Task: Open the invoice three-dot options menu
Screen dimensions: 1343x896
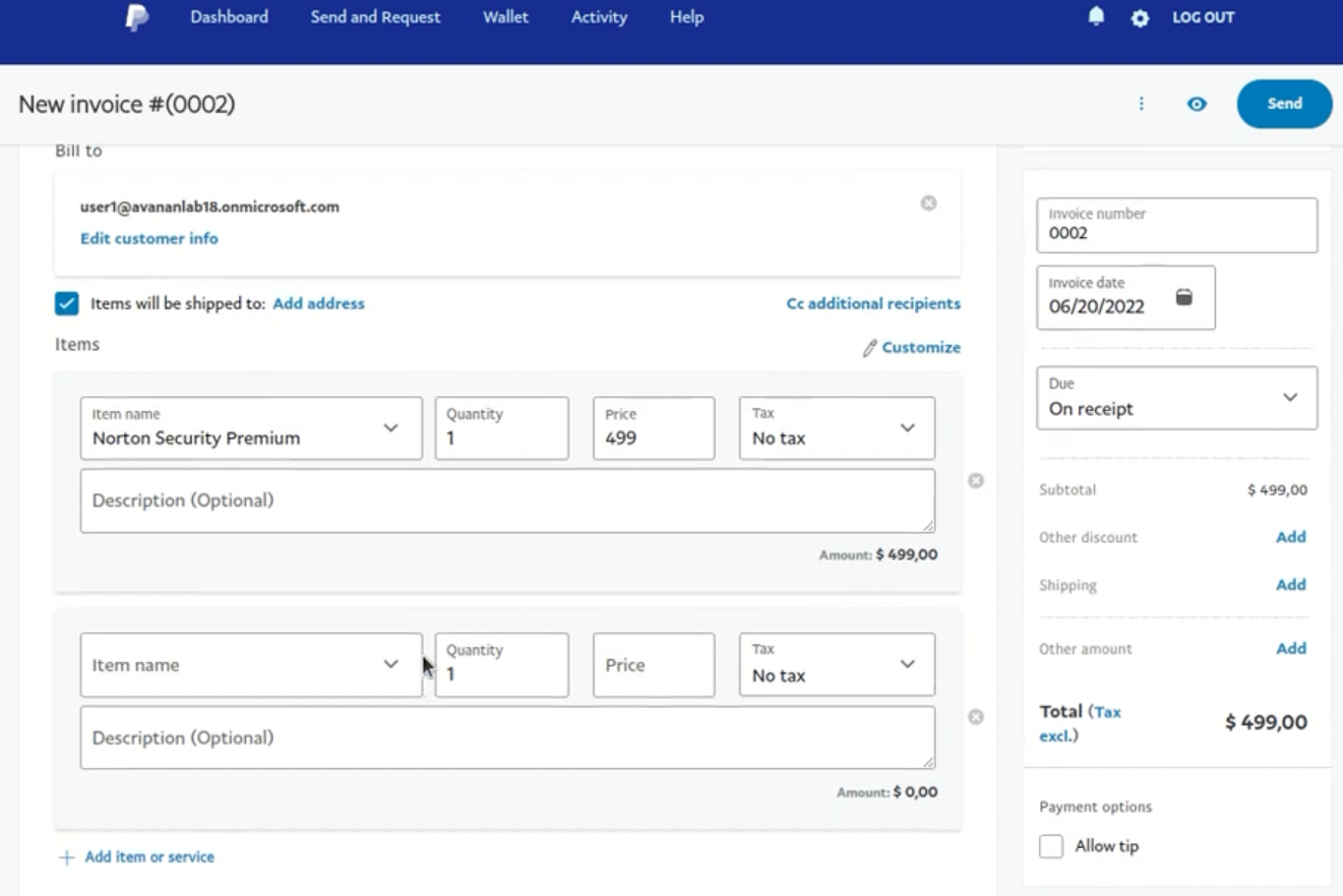Action: pos(1141,103)
